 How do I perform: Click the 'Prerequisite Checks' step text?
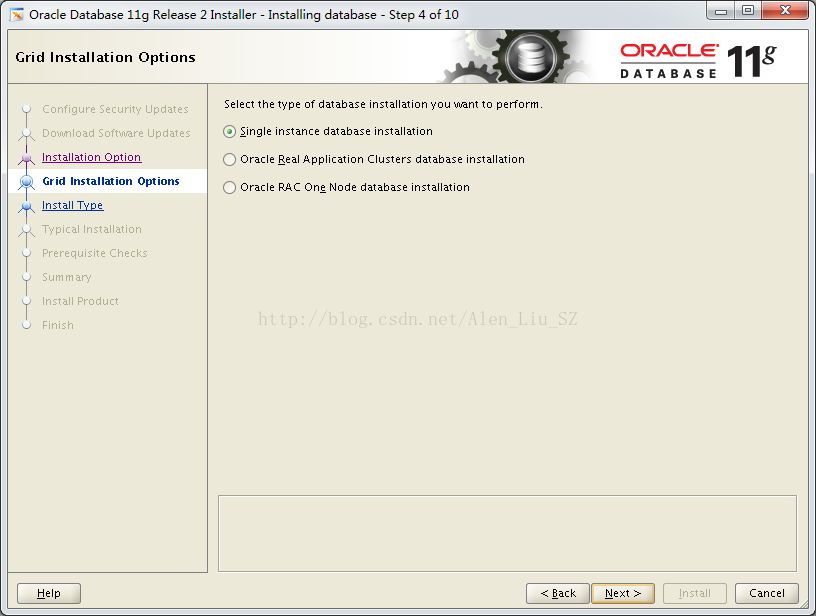click(95, 253)
